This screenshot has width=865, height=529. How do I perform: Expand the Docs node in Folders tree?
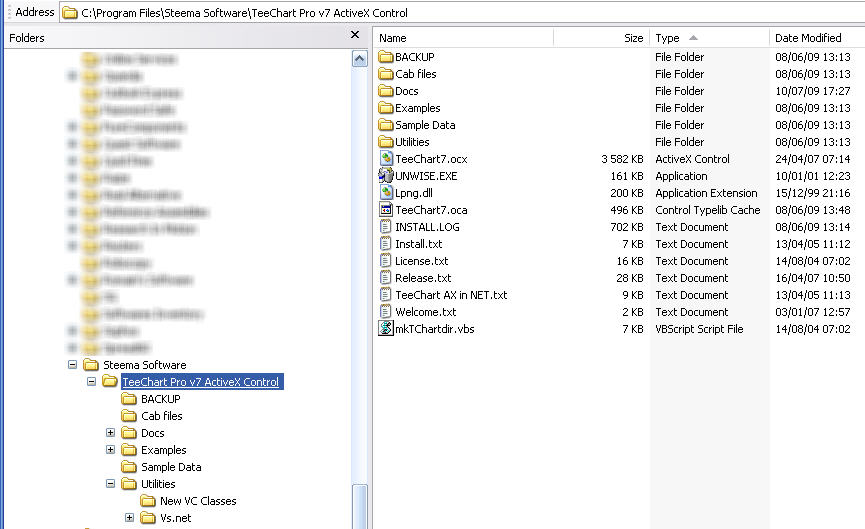[x=110, y=433]
